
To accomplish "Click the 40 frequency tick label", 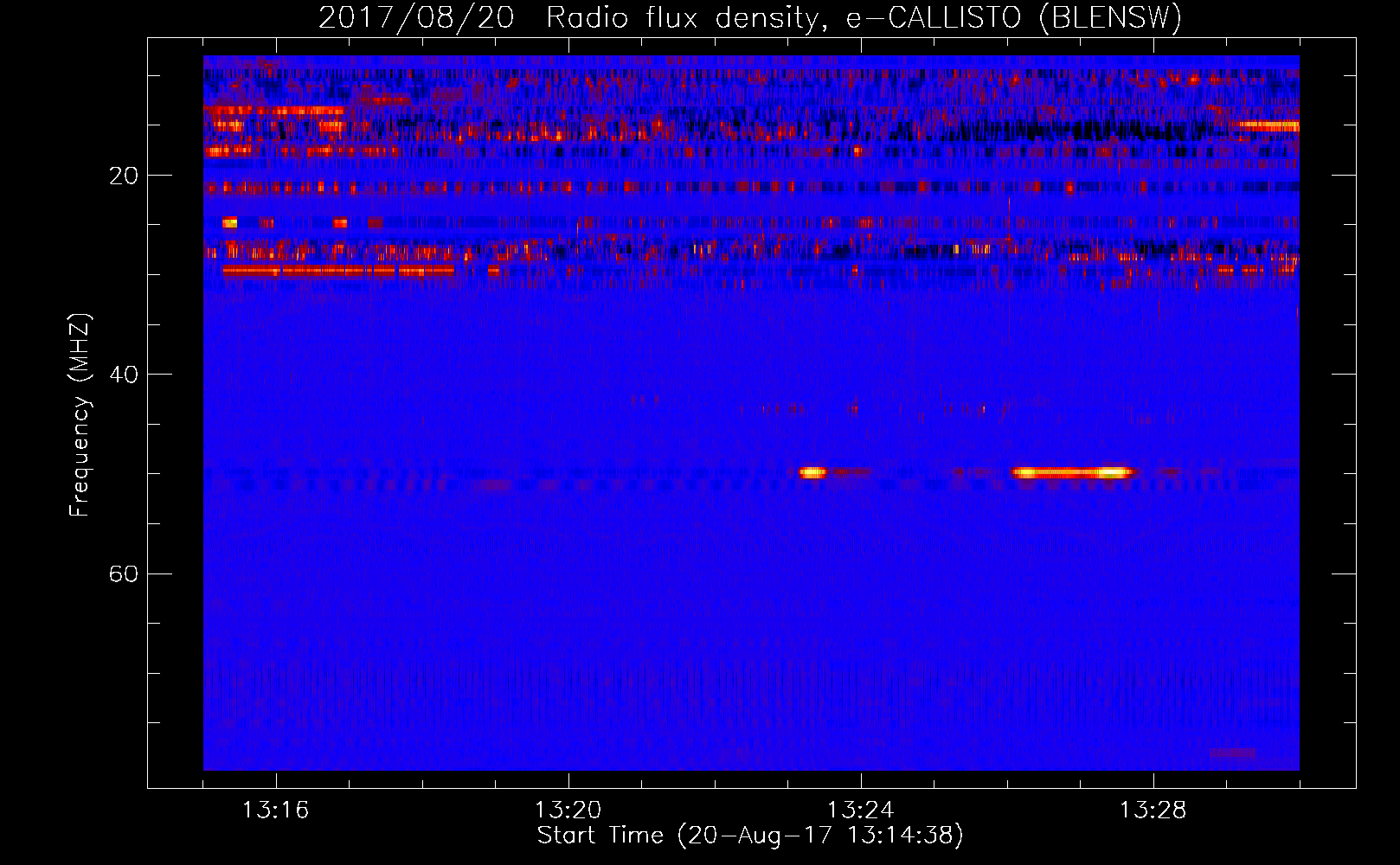I will 123,375.
